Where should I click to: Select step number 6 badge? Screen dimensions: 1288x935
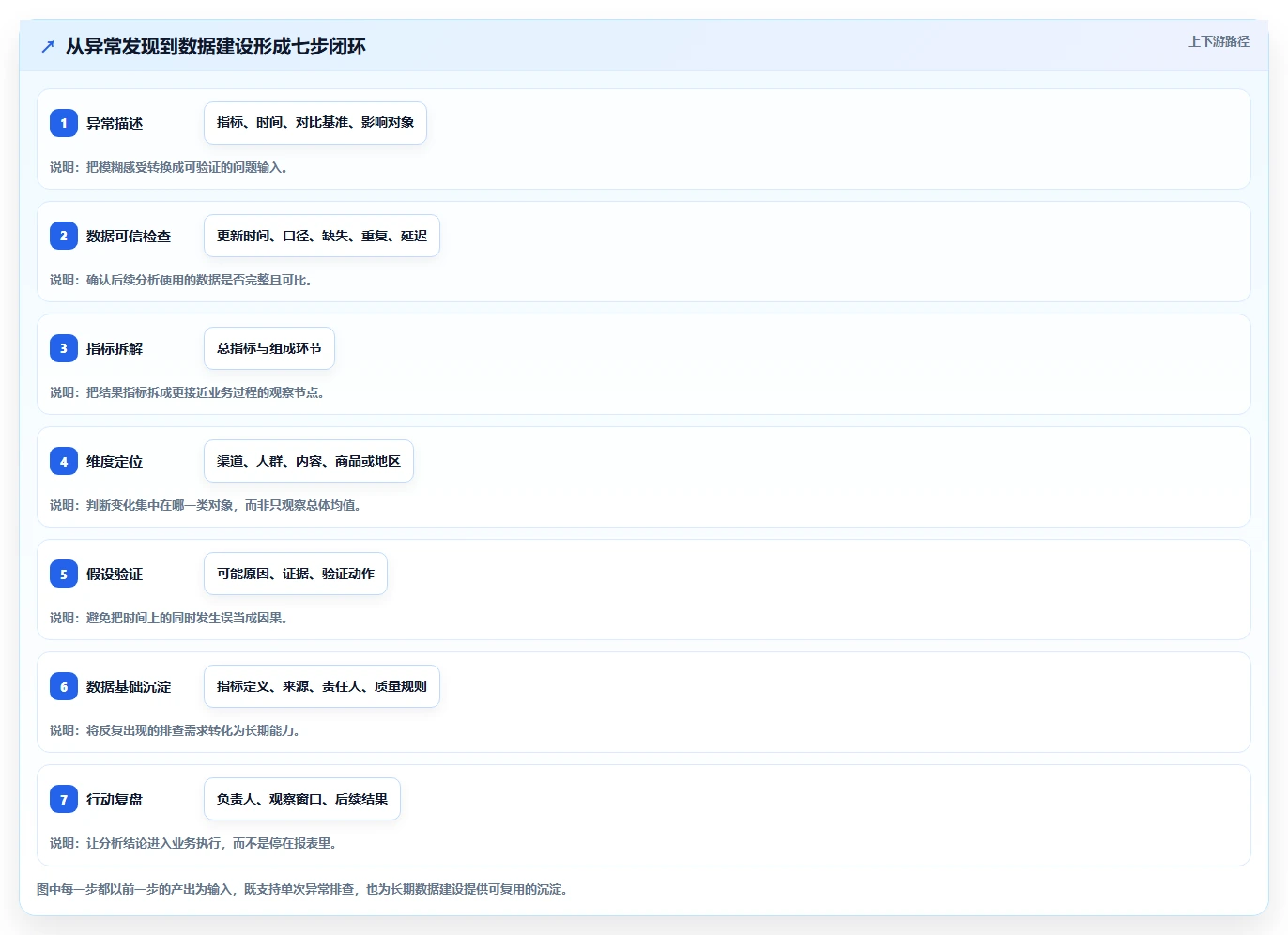click(64, 686)
